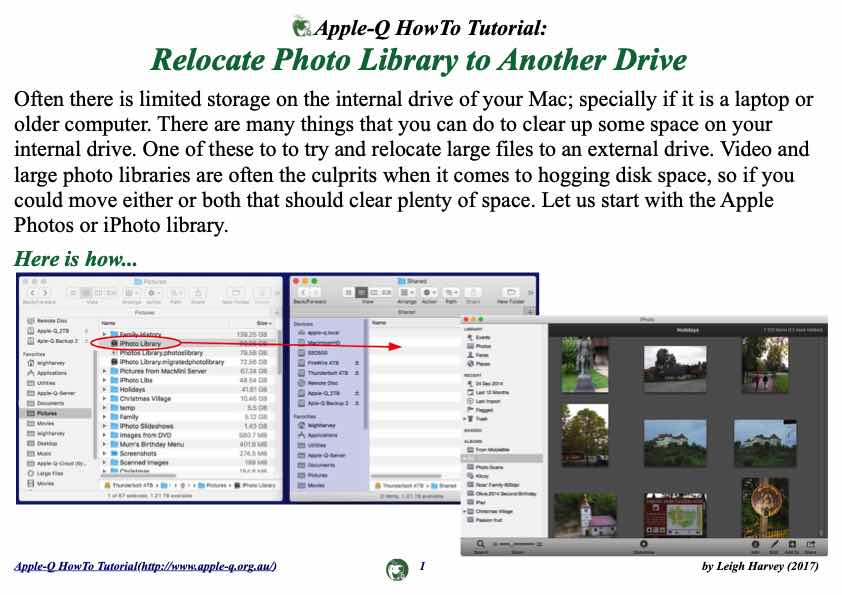Select Applications in Shared window sidebar
842x595 pixels.
point(318,435)
